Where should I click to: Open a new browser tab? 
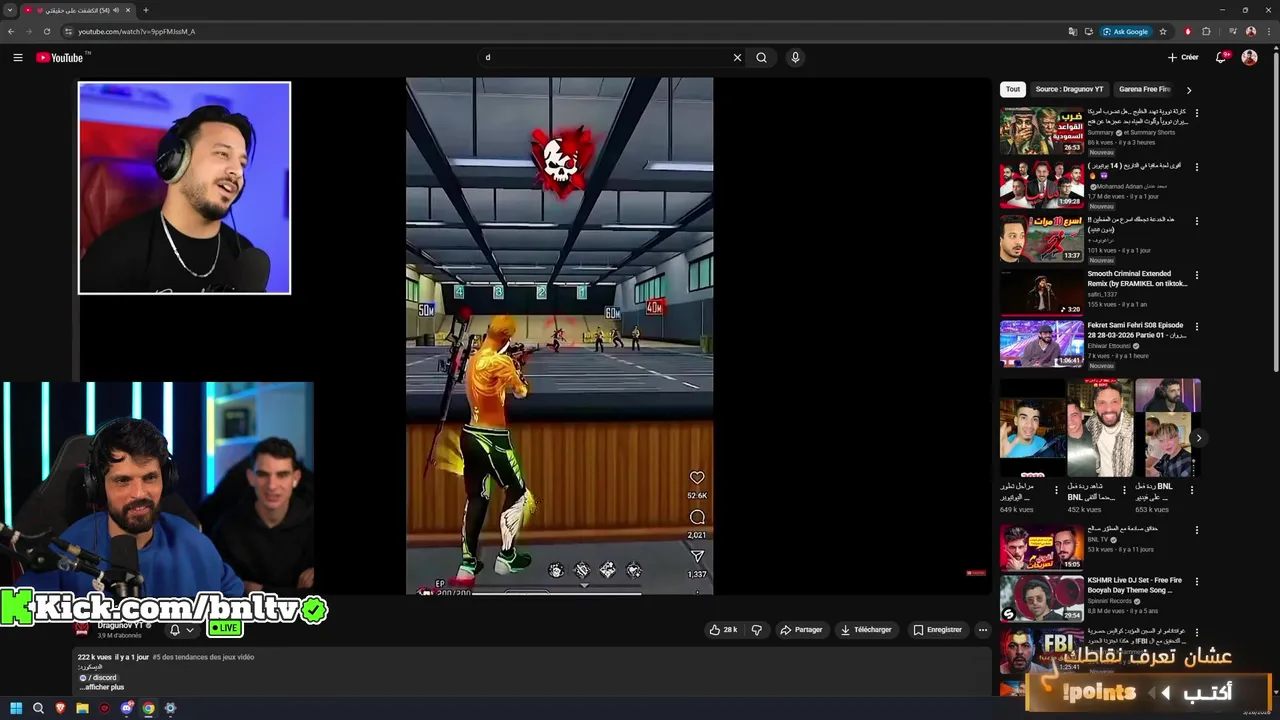pyautogui.click(x=146, y=10)
